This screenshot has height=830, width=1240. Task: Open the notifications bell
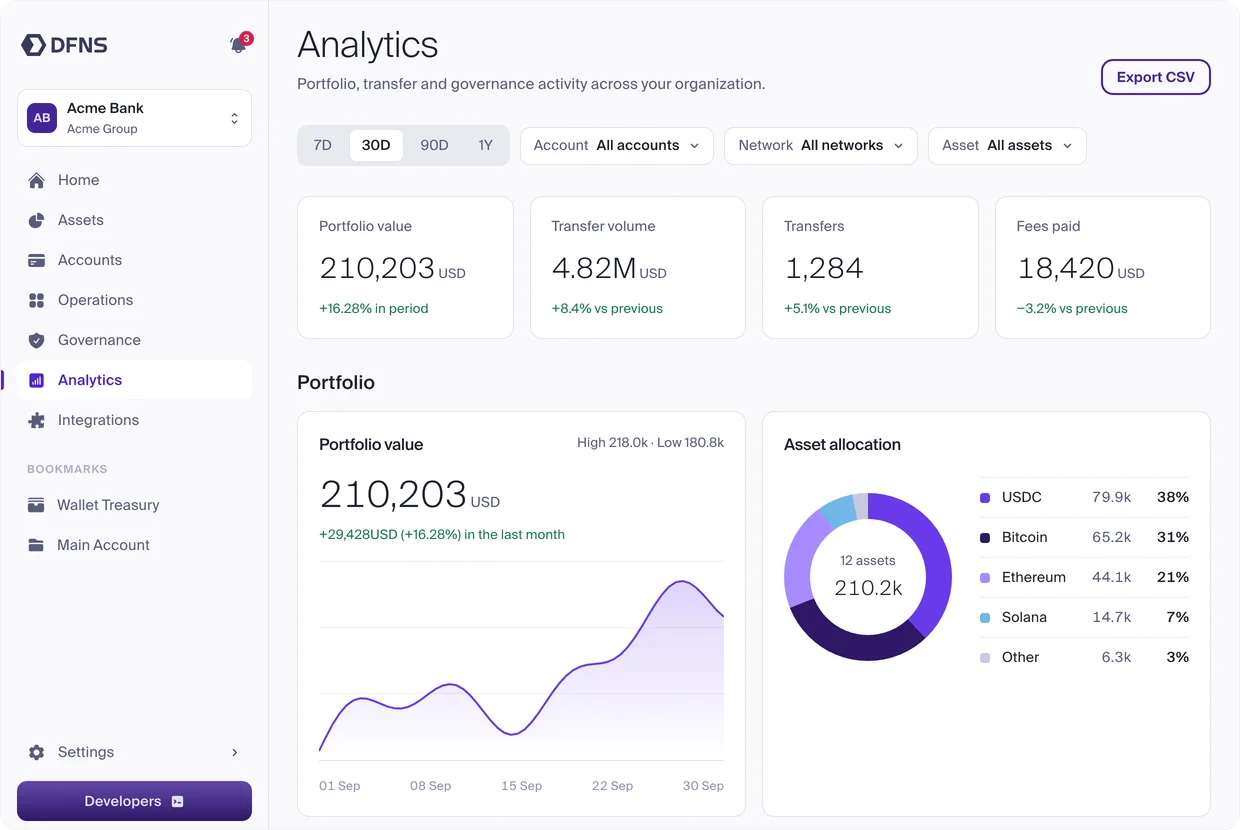(x=238, y=46)
